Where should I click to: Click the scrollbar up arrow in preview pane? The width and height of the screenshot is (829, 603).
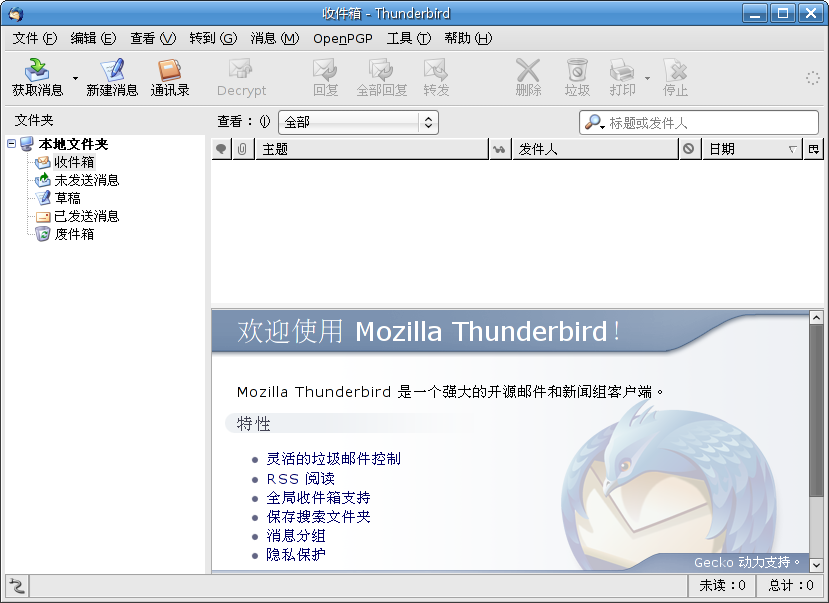pos(816,317)
